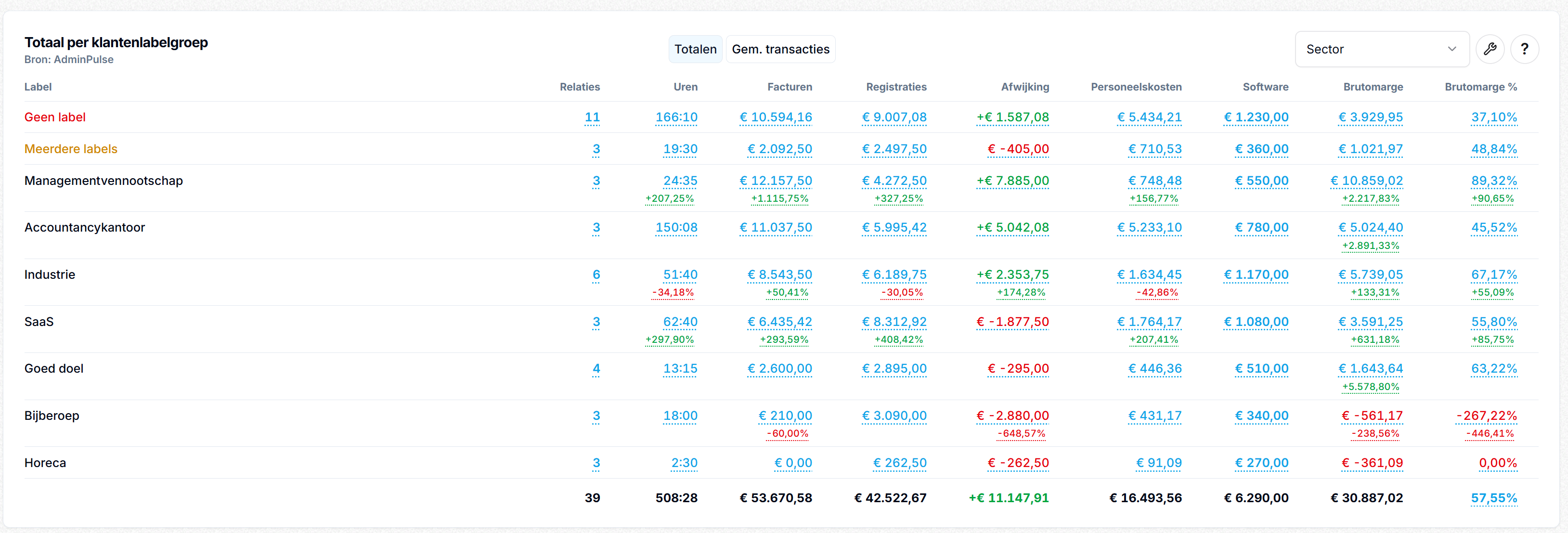The image size is (1568, 533).
Task: Click Geen label hours 166:10
Action: (676, 117)
